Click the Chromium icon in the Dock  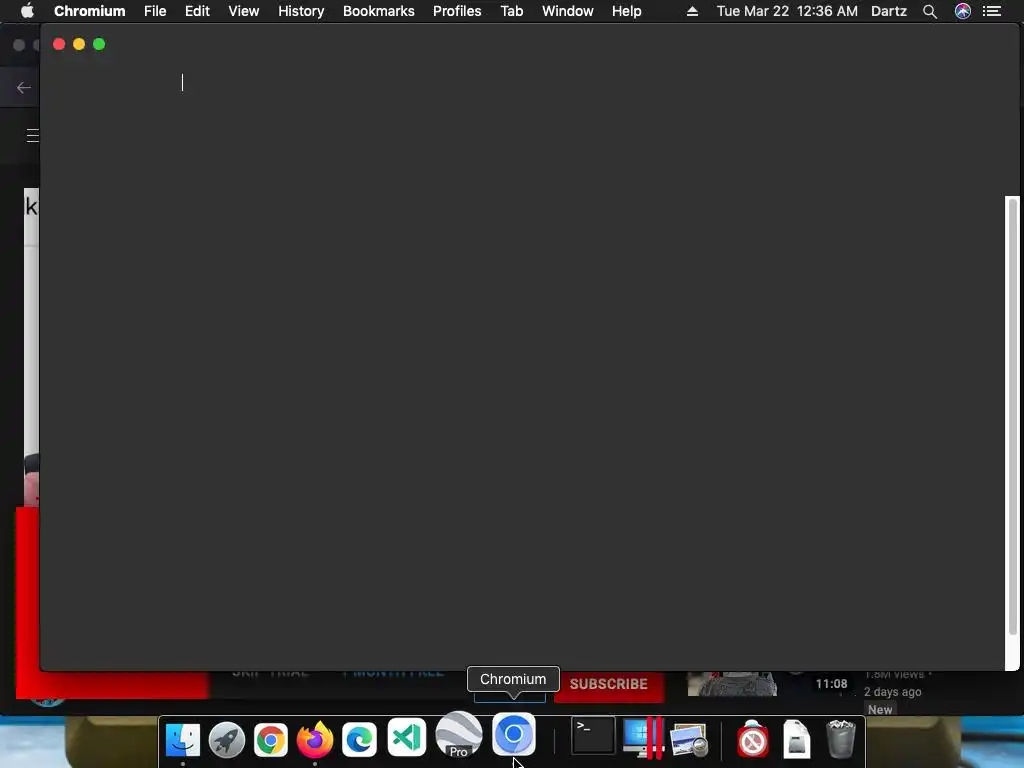(x=514, y=735)
